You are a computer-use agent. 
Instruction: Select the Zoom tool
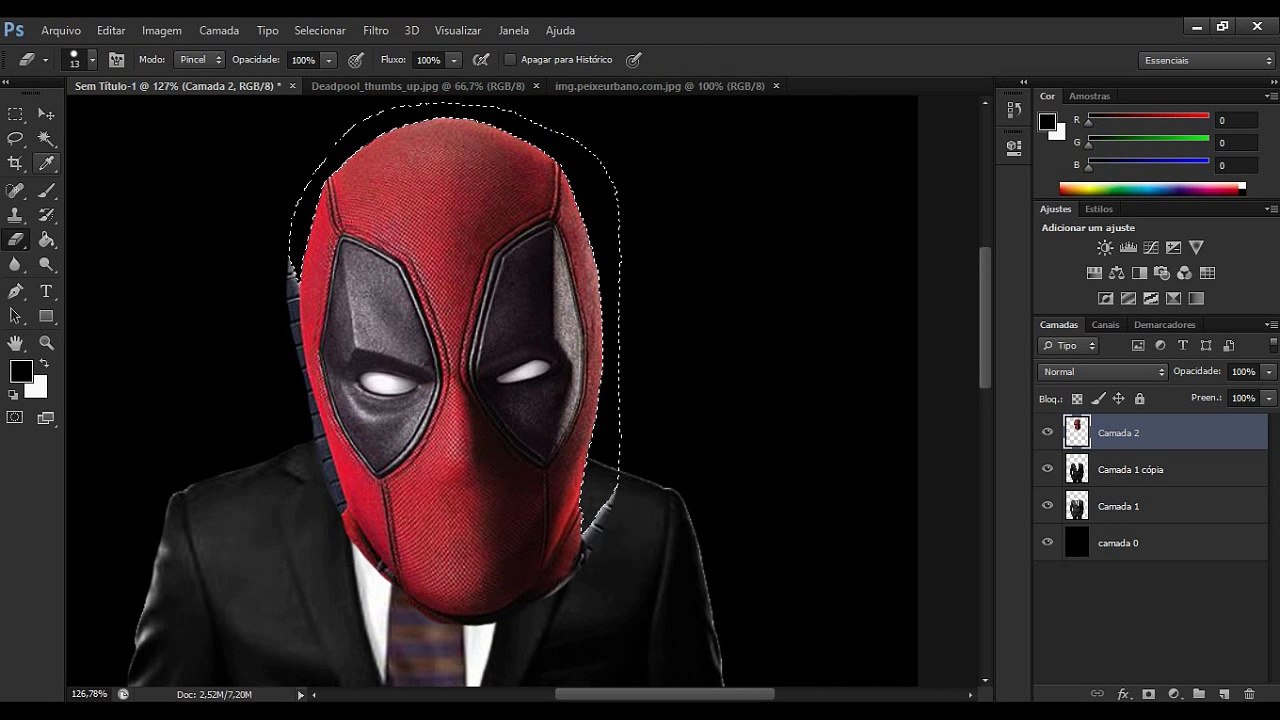point(46,343)
